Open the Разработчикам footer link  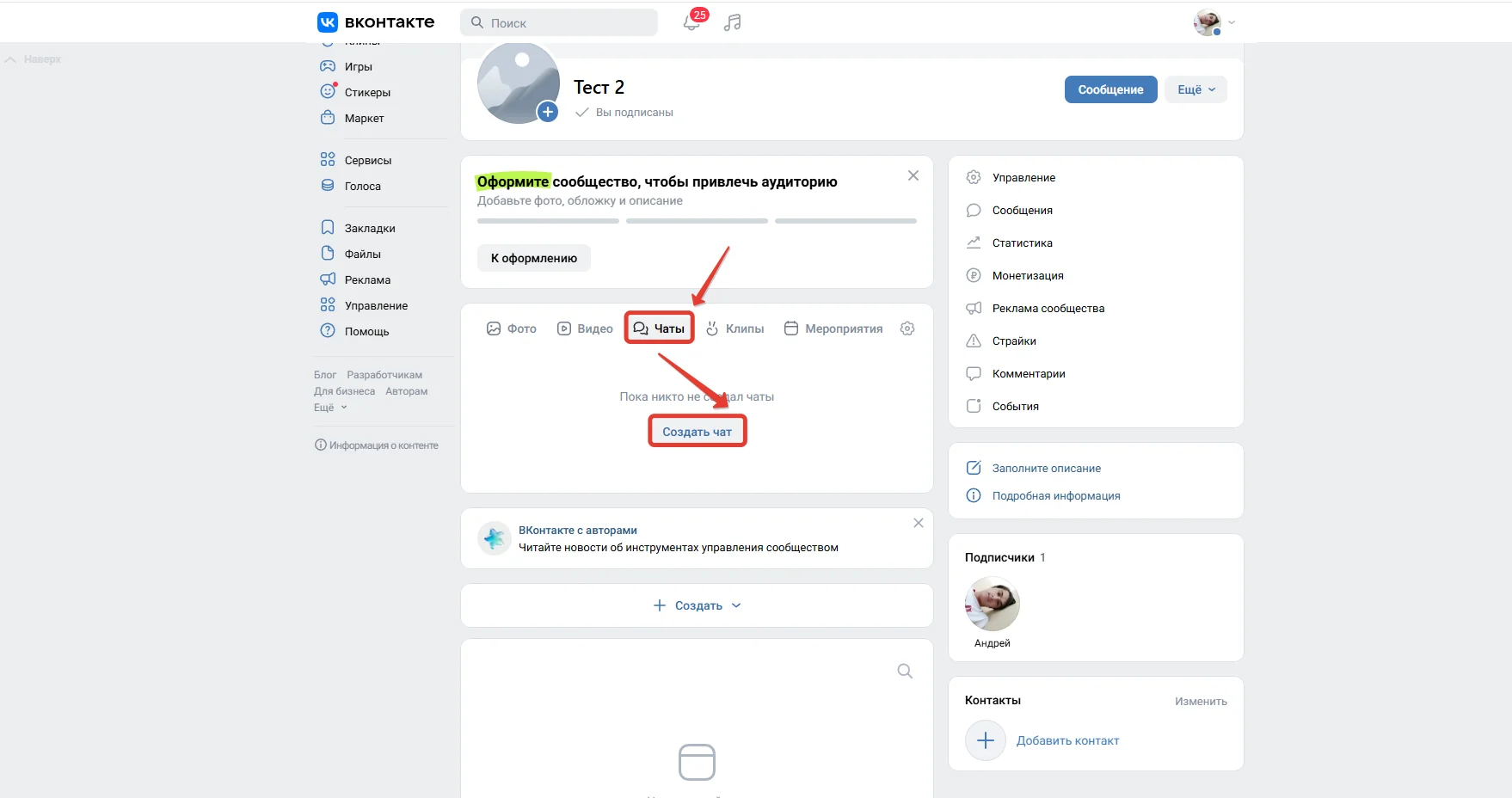click(384, 375)
